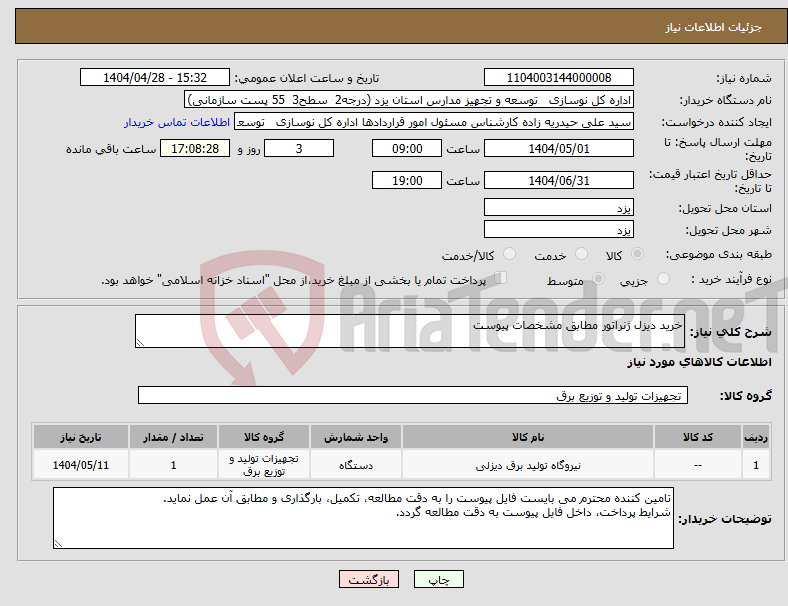Click the چاپ print button

439,579
